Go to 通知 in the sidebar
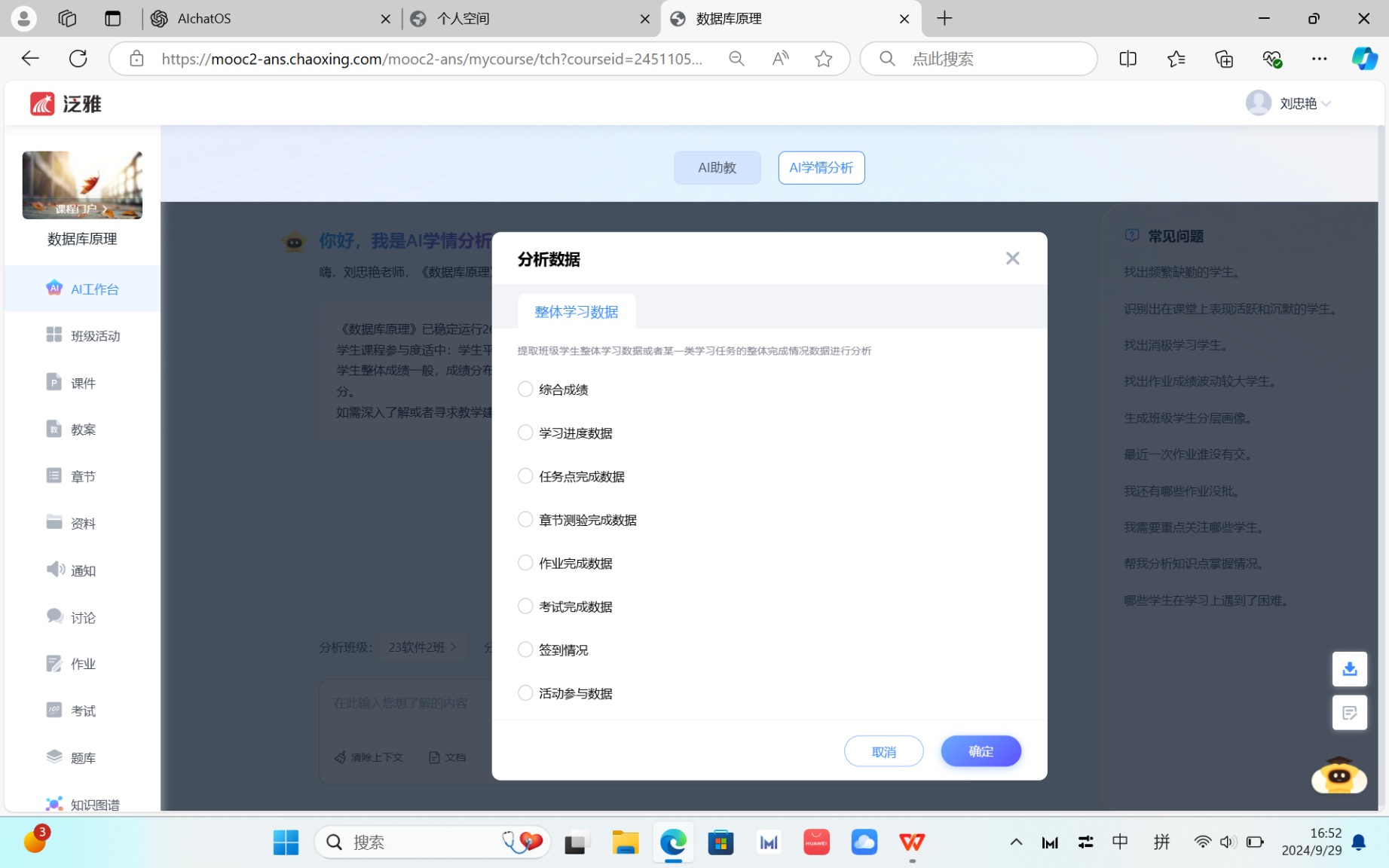Image resolution: width=1389 pixels, height=868 pixels. [x=83, y=570]
